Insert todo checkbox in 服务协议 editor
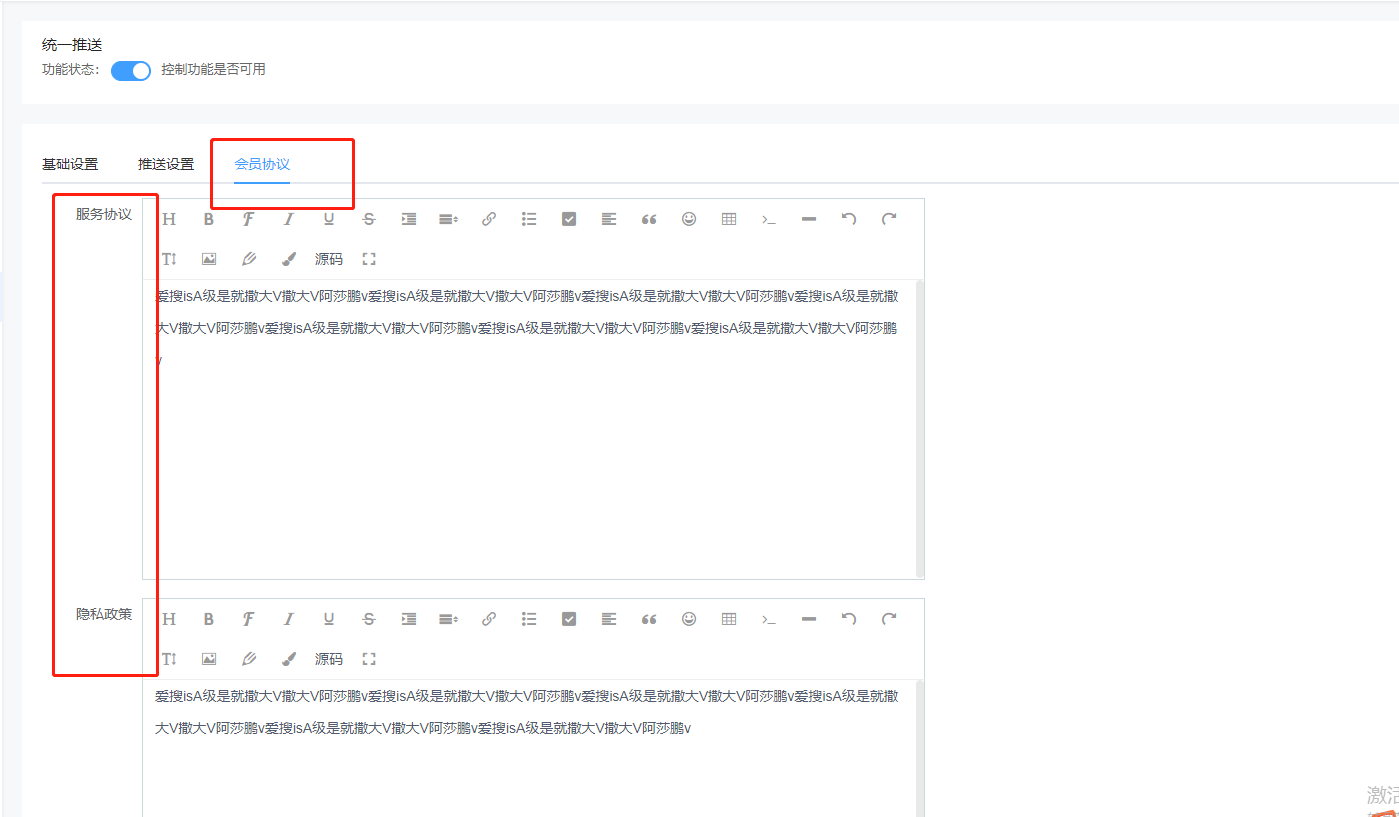 pos(569,219)
